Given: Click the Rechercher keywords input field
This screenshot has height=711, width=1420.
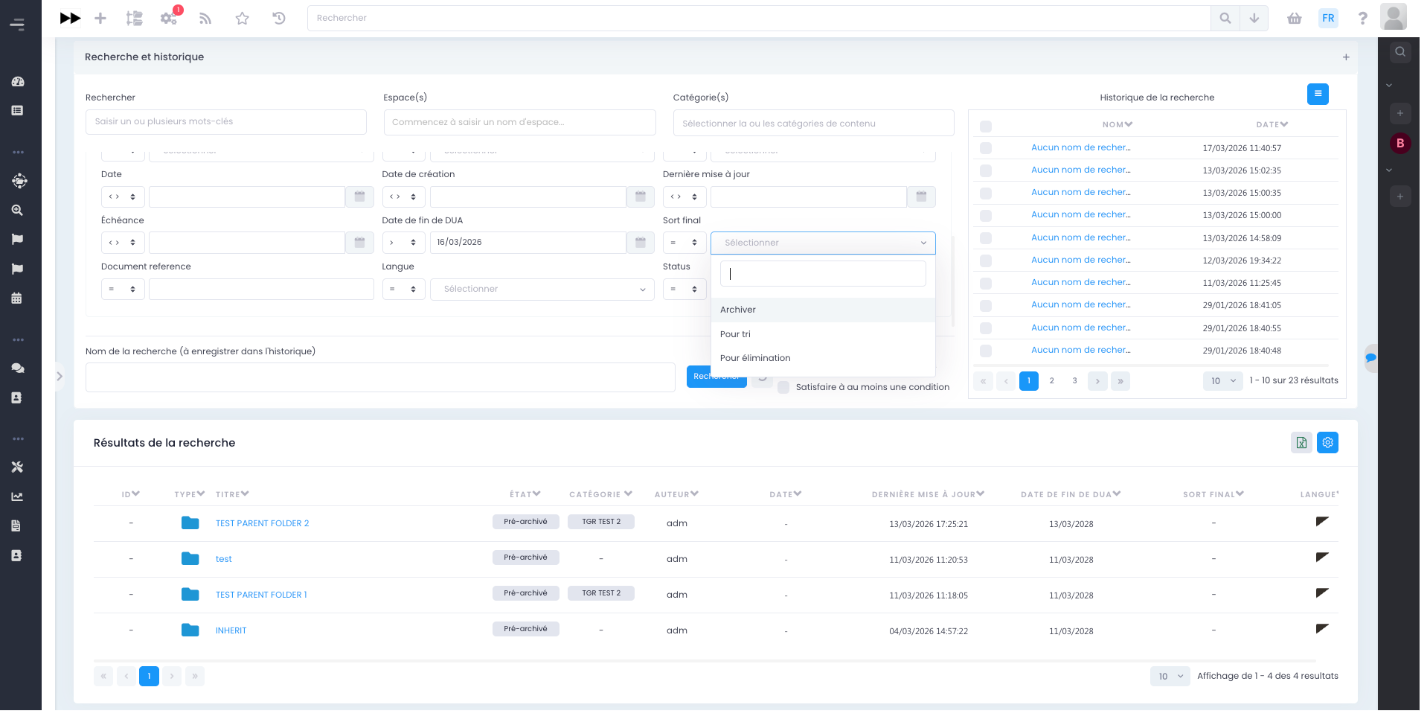Looking at the screenshot, I should point(226,122).
